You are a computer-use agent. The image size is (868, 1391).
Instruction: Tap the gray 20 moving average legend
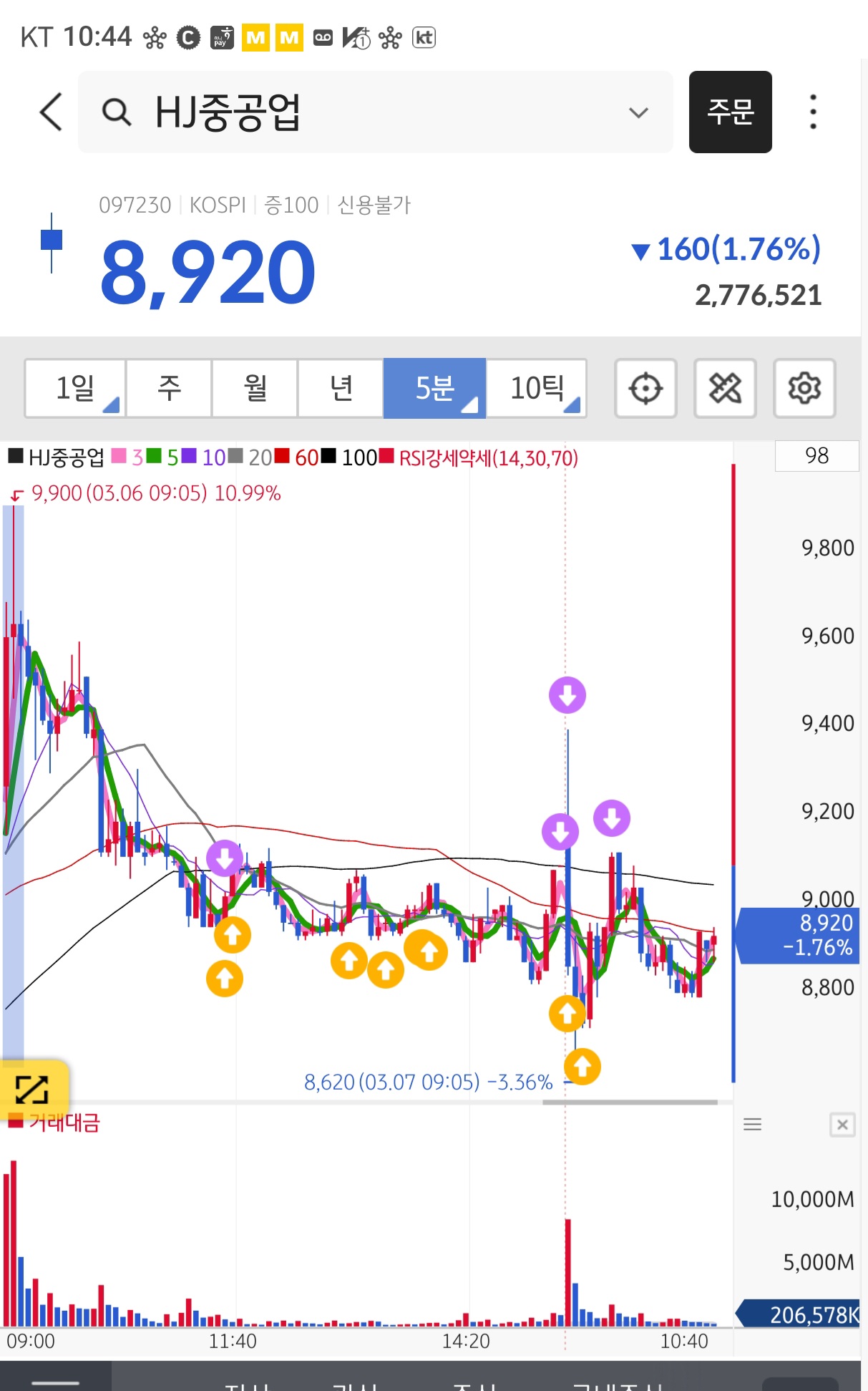click(x=250, y=457)
